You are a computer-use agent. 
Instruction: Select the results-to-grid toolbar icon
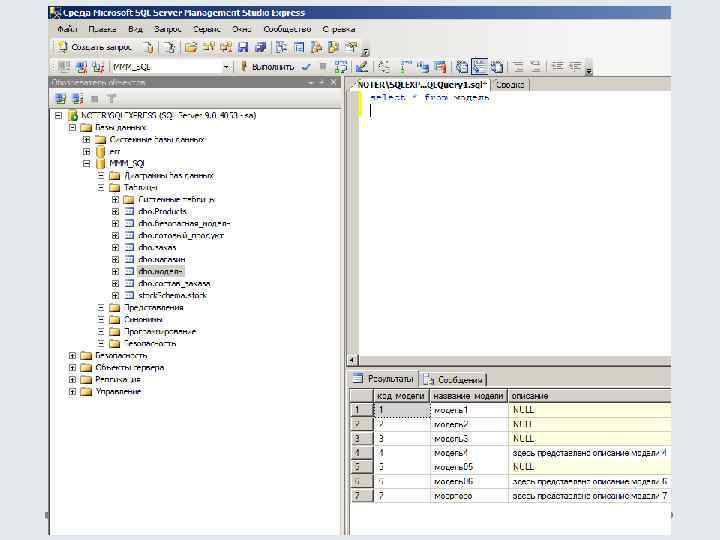point(479,67)
